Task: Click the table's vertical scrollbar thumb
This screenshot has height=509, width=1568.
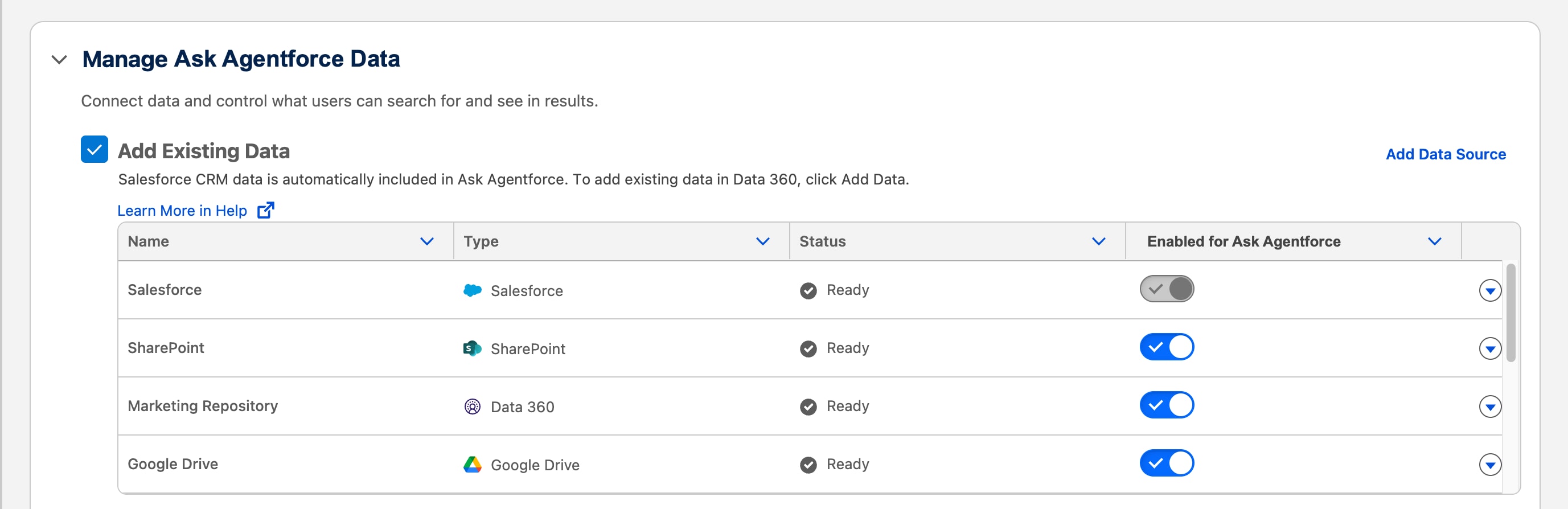Action: pos(1511,313)
